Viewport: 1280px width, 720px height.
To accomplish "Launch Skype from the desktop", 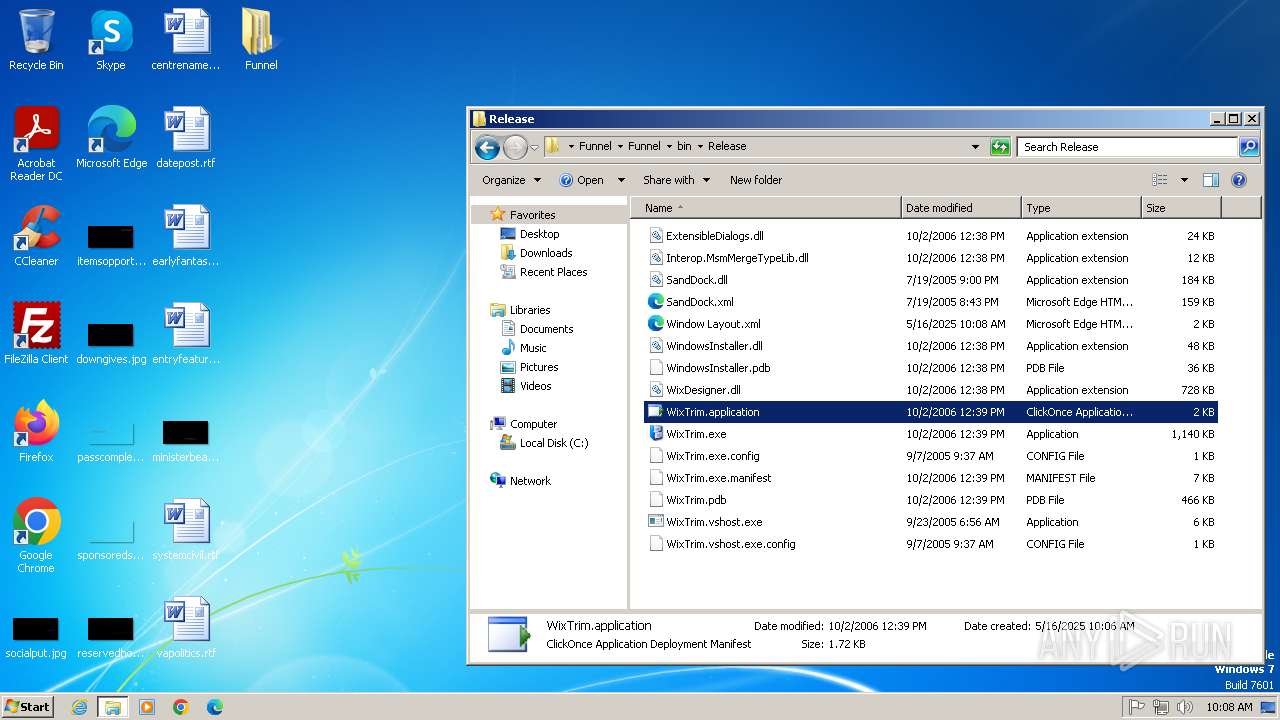I will pyautogui.click(x=111, y=41).
